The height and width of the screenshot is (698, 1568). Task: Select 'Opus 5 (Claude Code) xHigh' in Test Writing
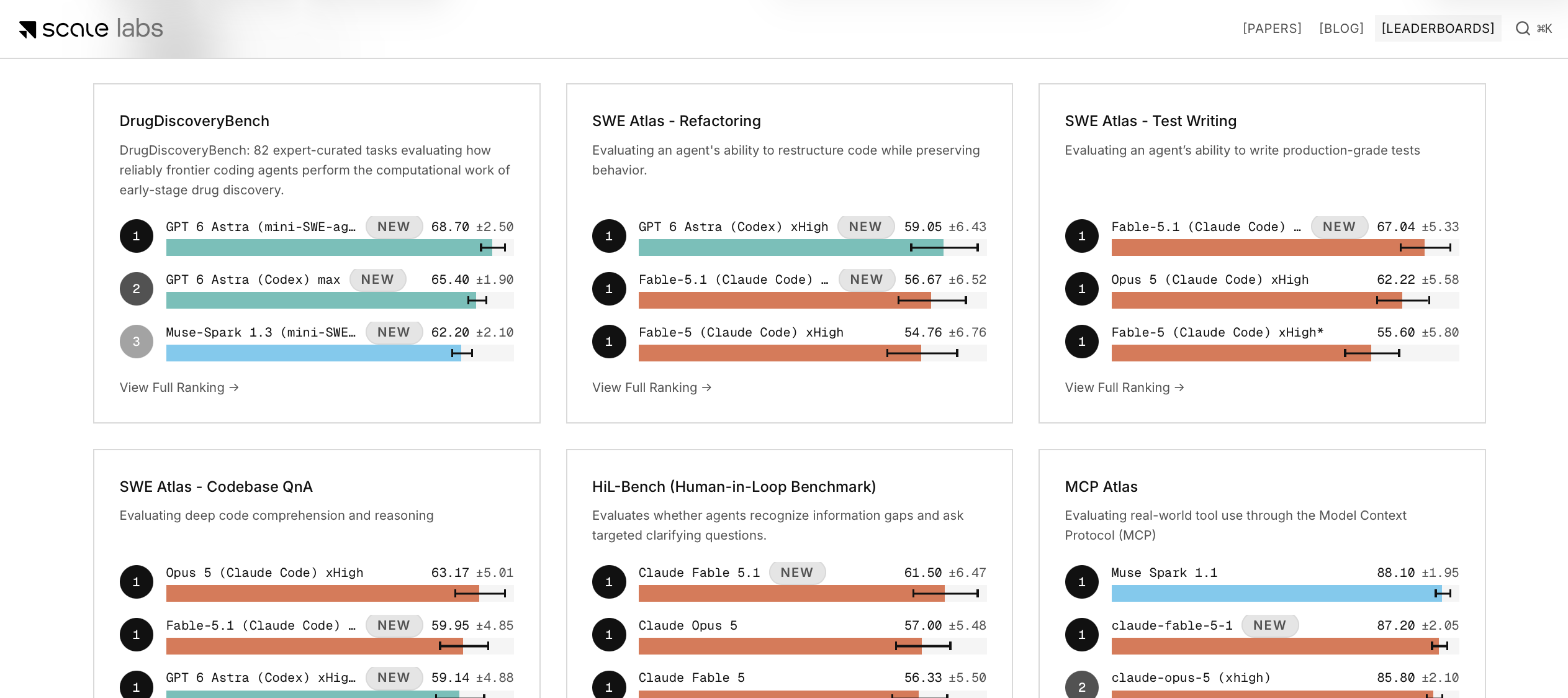(1210, 279)
